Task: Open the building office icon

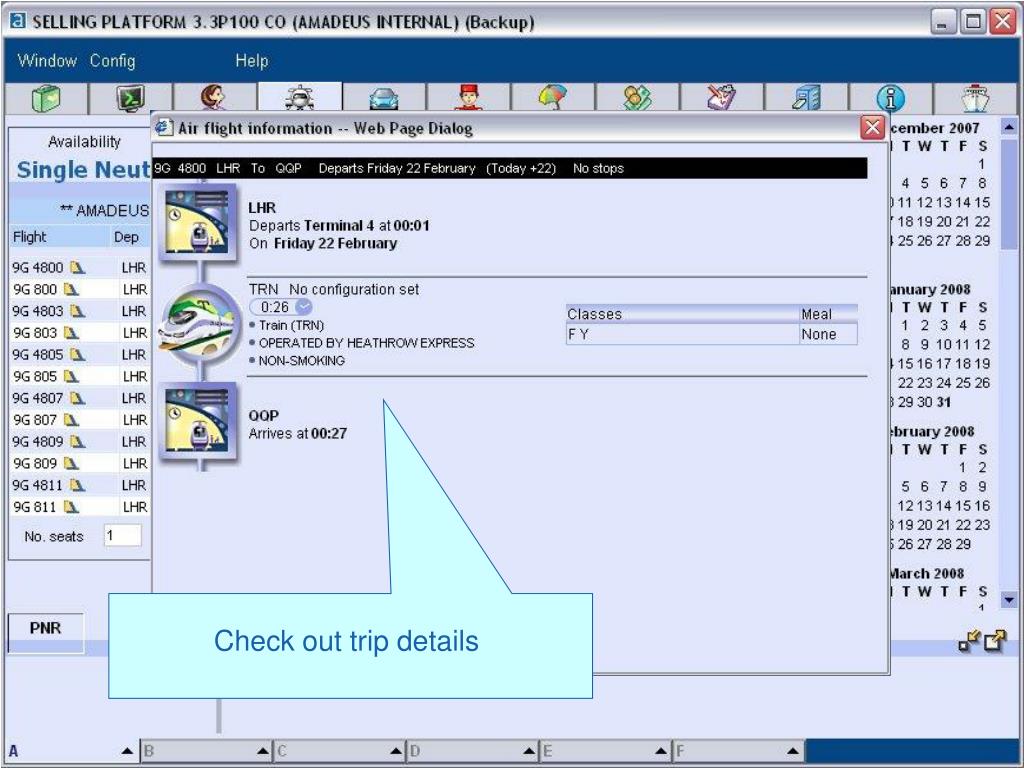Action: pos(806,98)
